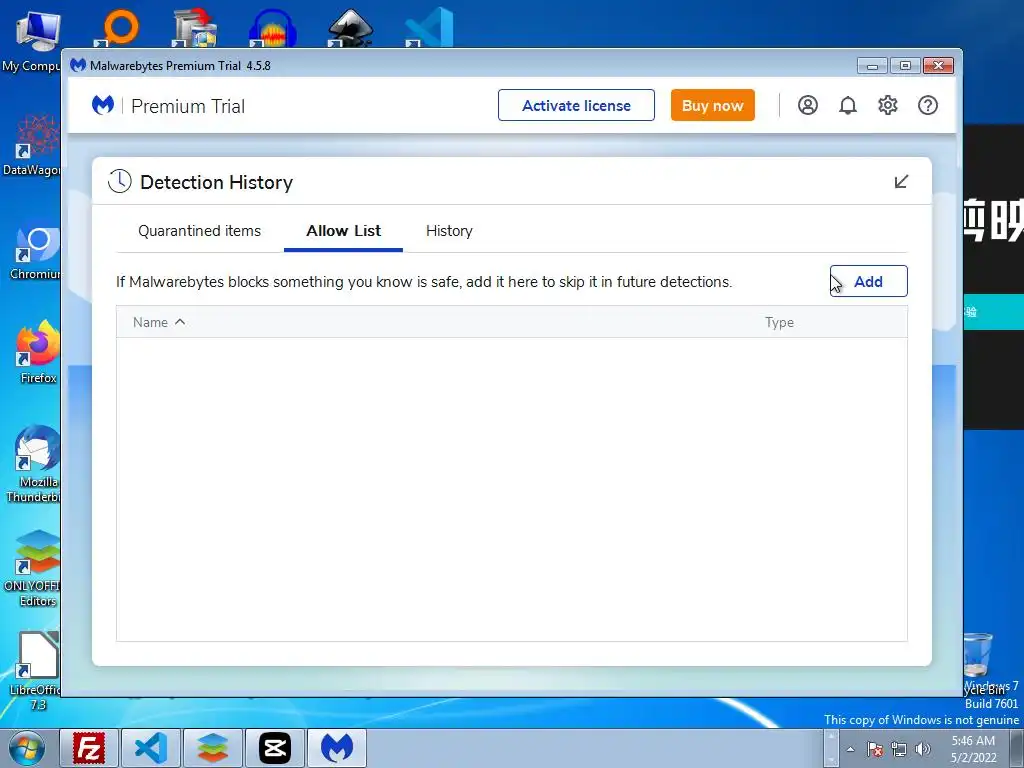Show hidden system tray icons
The width and height of the screenshot is (1024, 768).
[x=850, y=750]
